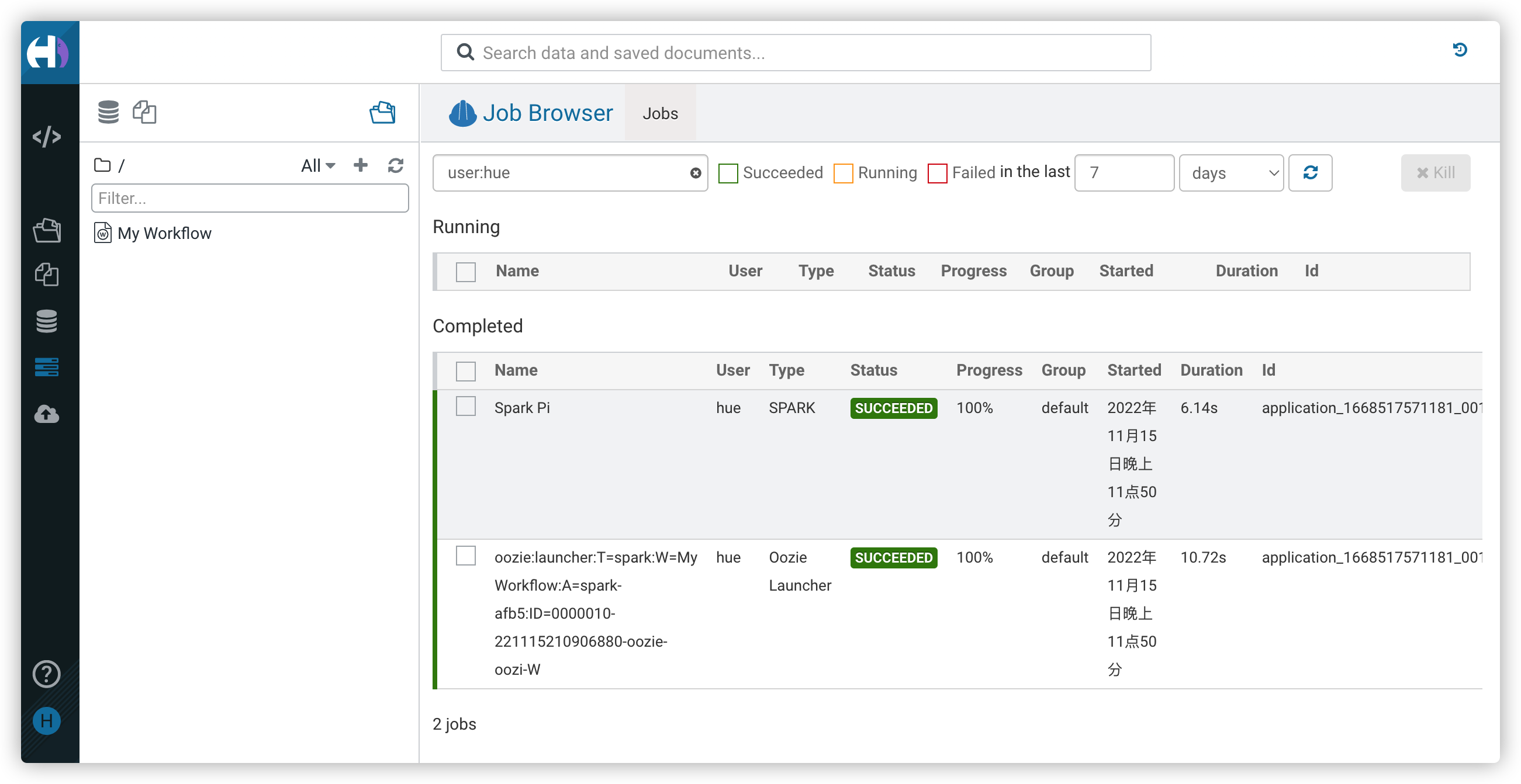Click the Completed table Duration header
The image size is (1521, 784).
click(1211, 370)
